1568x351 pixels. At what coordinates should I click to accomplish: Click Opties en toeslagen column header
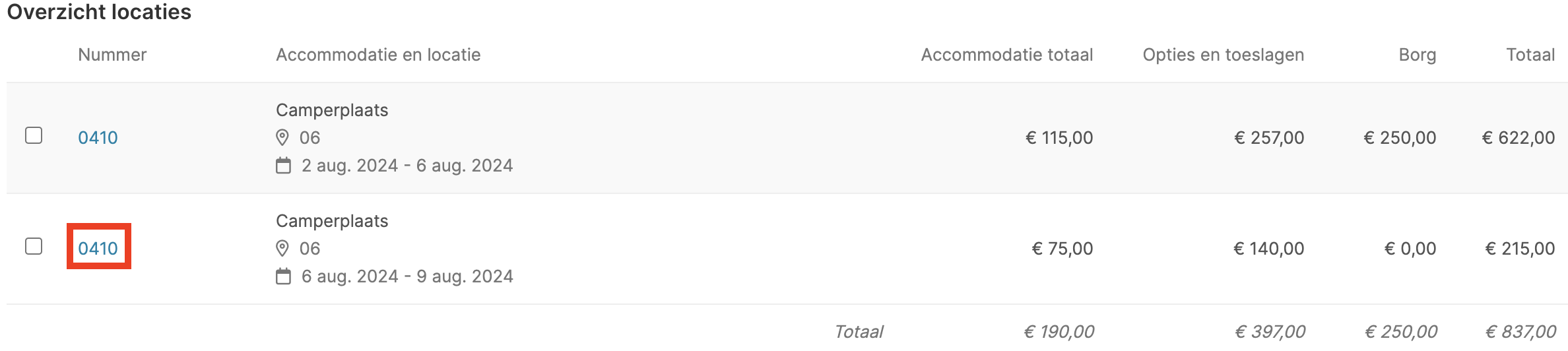click(x=1224, y=55)
